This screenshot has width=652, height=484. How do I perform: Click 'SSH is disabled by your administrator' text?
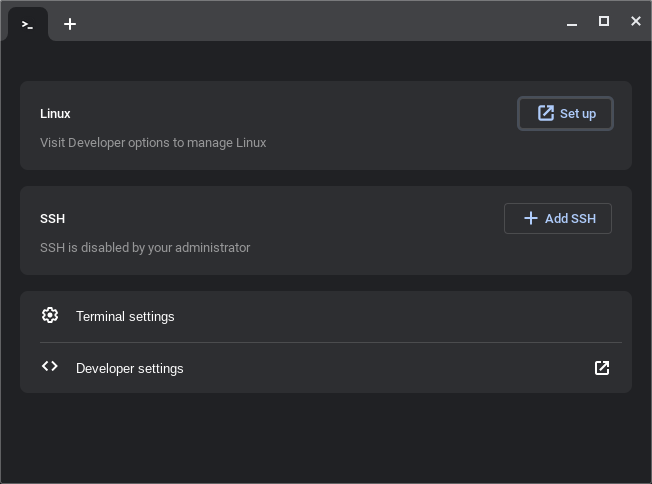click(145, 248)
